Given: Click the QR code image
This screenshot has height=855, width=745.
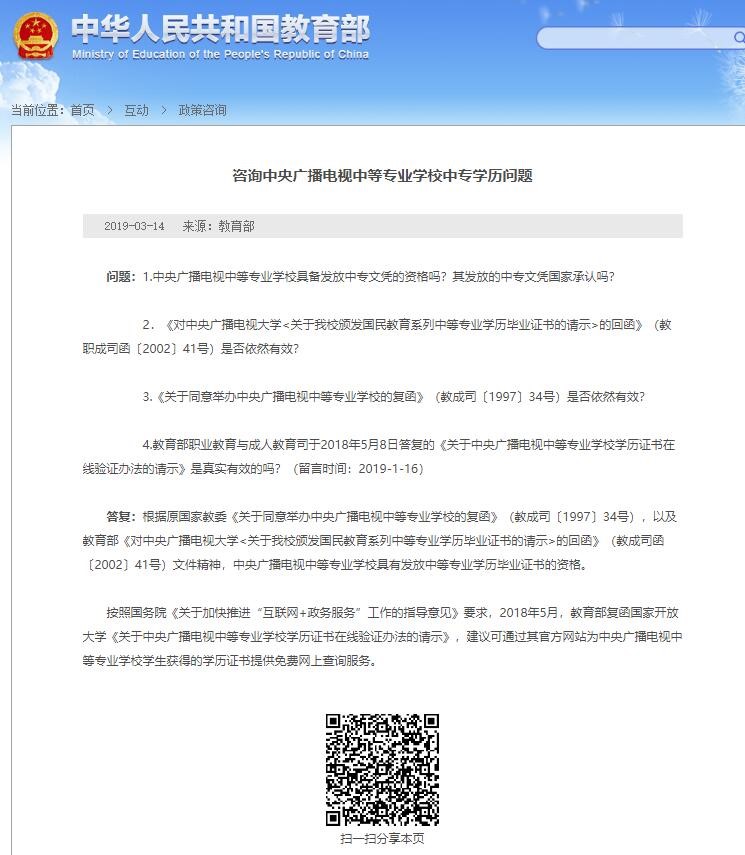Looking at the screenshot, I should (x=382, y=769).
